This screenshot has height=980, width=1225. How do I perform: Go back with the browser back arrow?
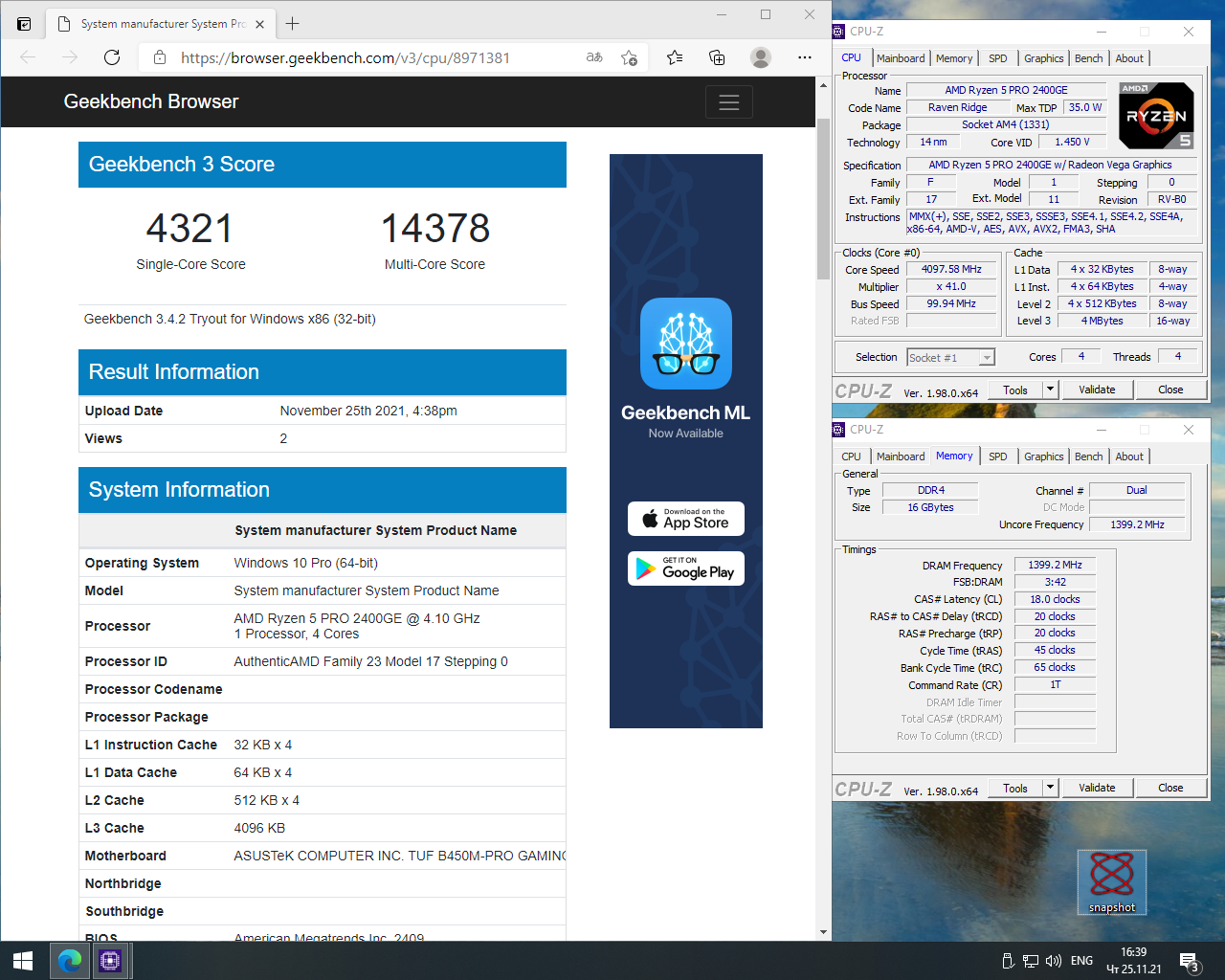point(28,57)
